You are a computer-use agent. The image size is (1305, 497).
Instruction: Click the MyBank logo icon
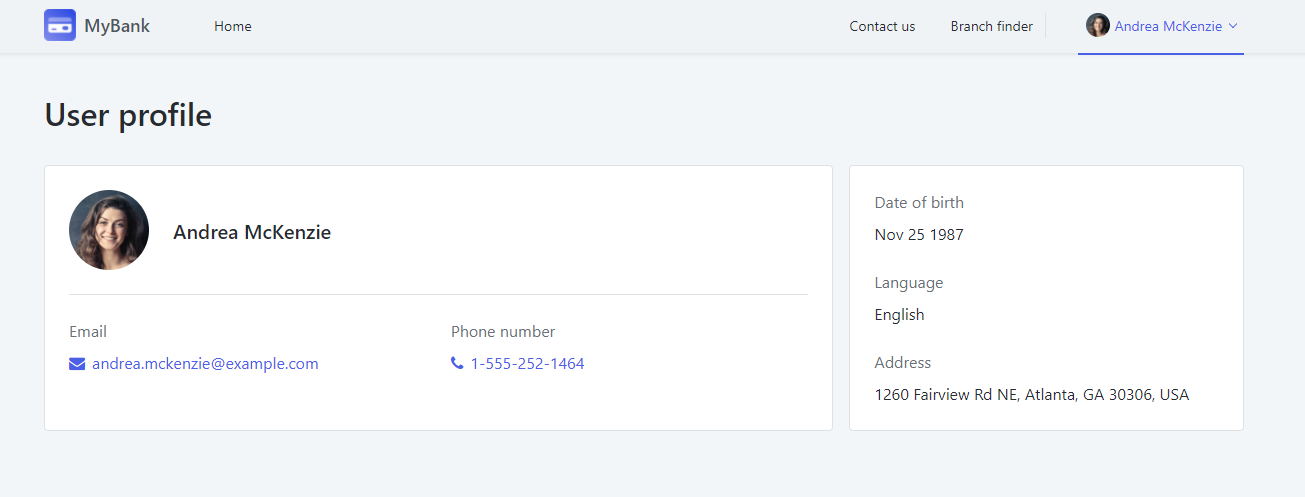coord(60,25)
